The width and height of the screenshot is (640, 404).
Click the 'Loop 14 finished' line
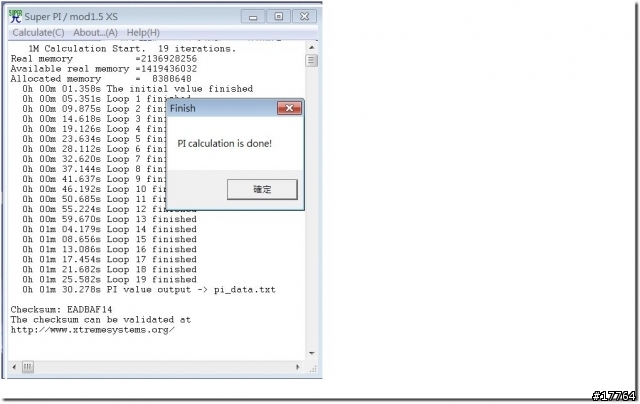point(109,229)
